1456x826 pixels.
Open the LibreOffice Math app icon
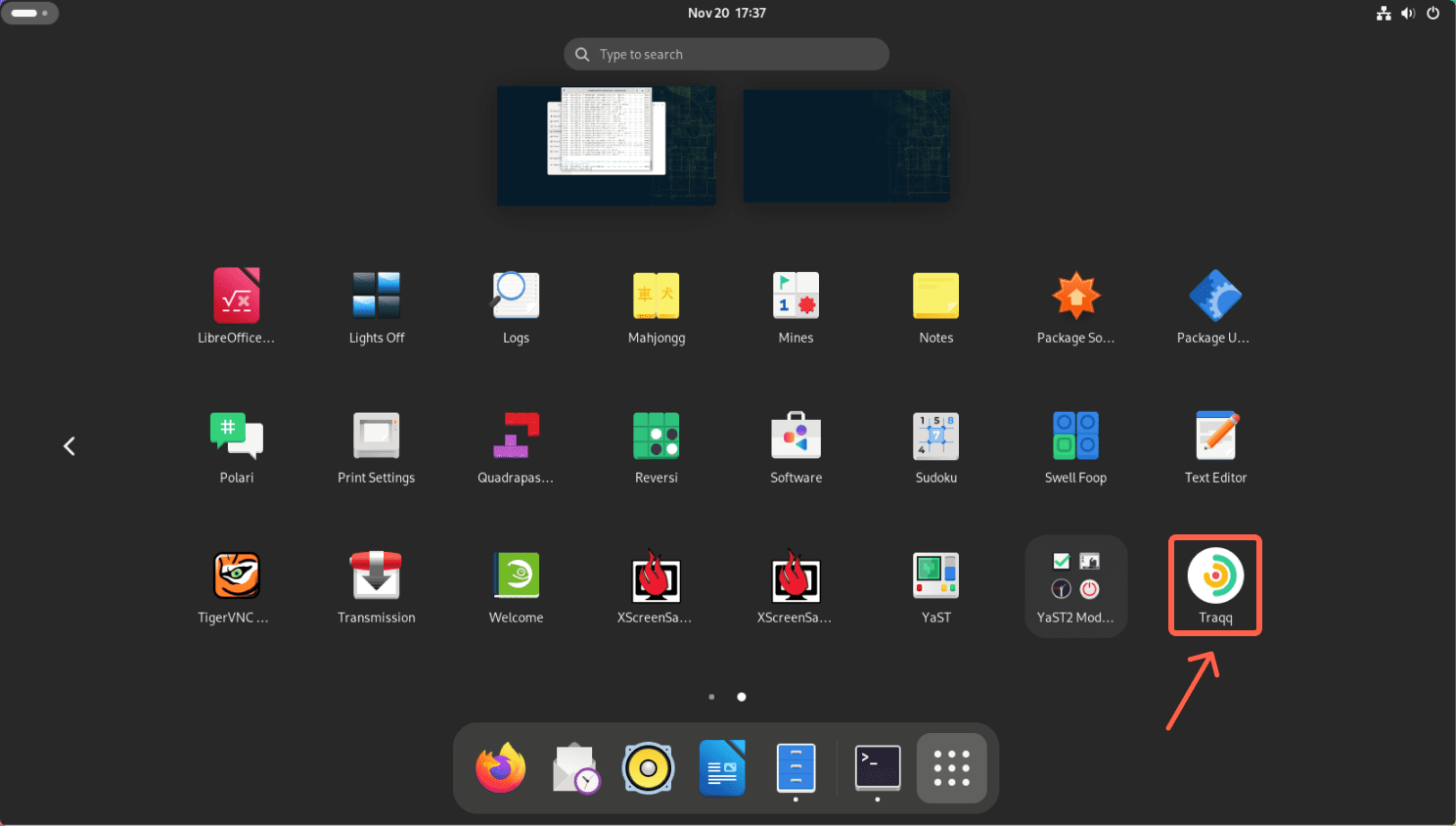(x=237, y=296)
